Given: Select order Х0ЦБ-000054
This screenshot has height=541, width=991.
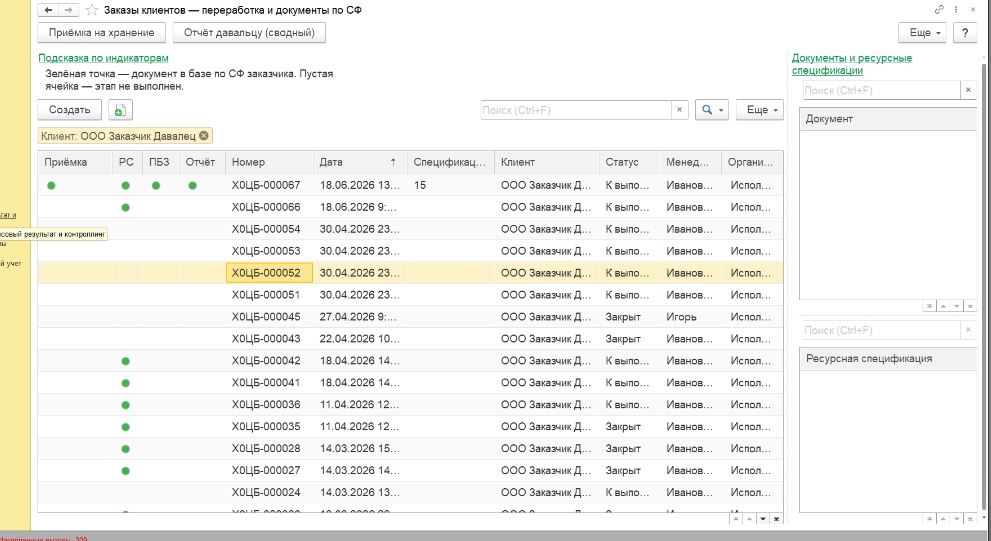Looking at the screenshot, I should click(x=266, y=229).
